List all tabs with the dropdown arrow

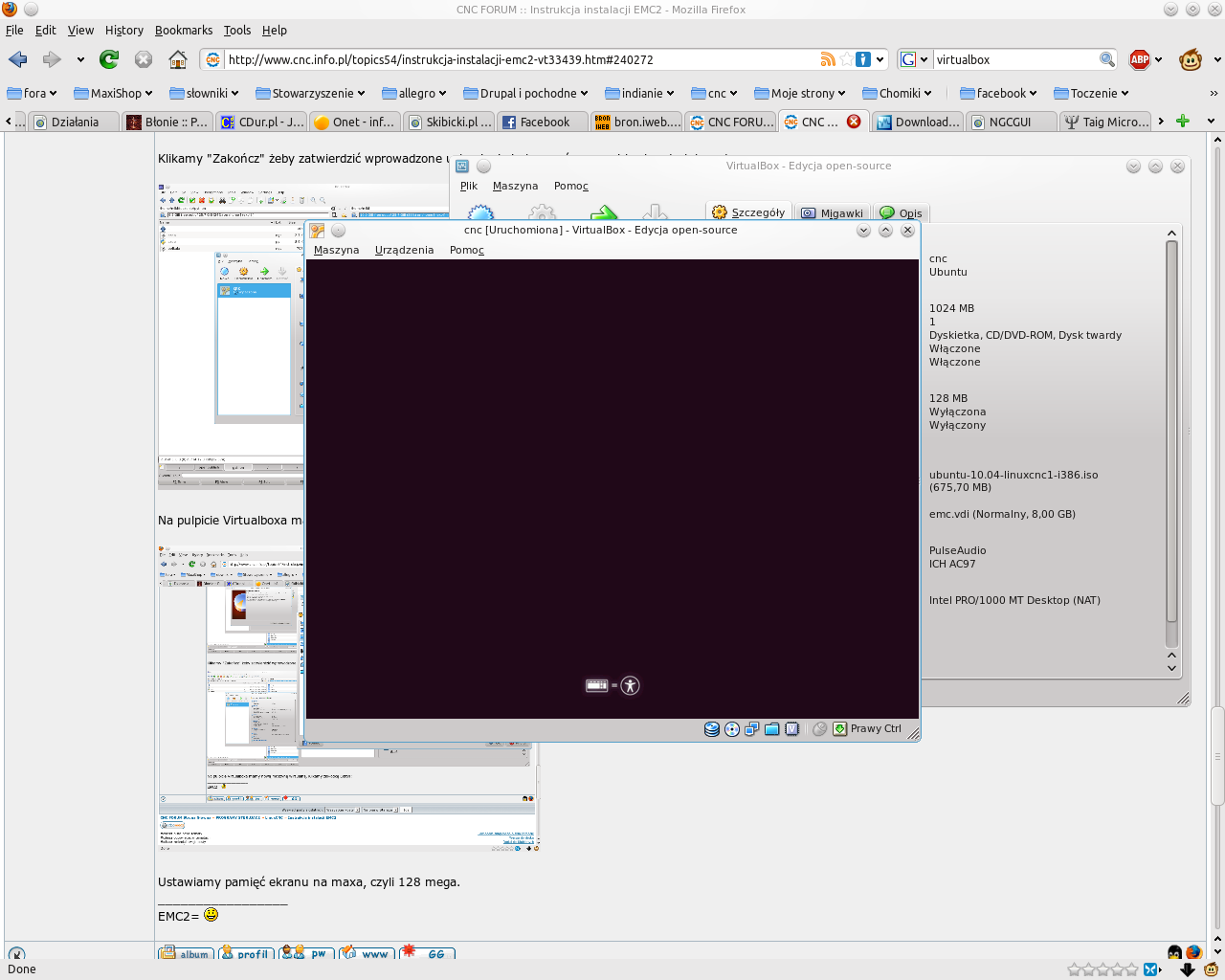[1211, 122]
